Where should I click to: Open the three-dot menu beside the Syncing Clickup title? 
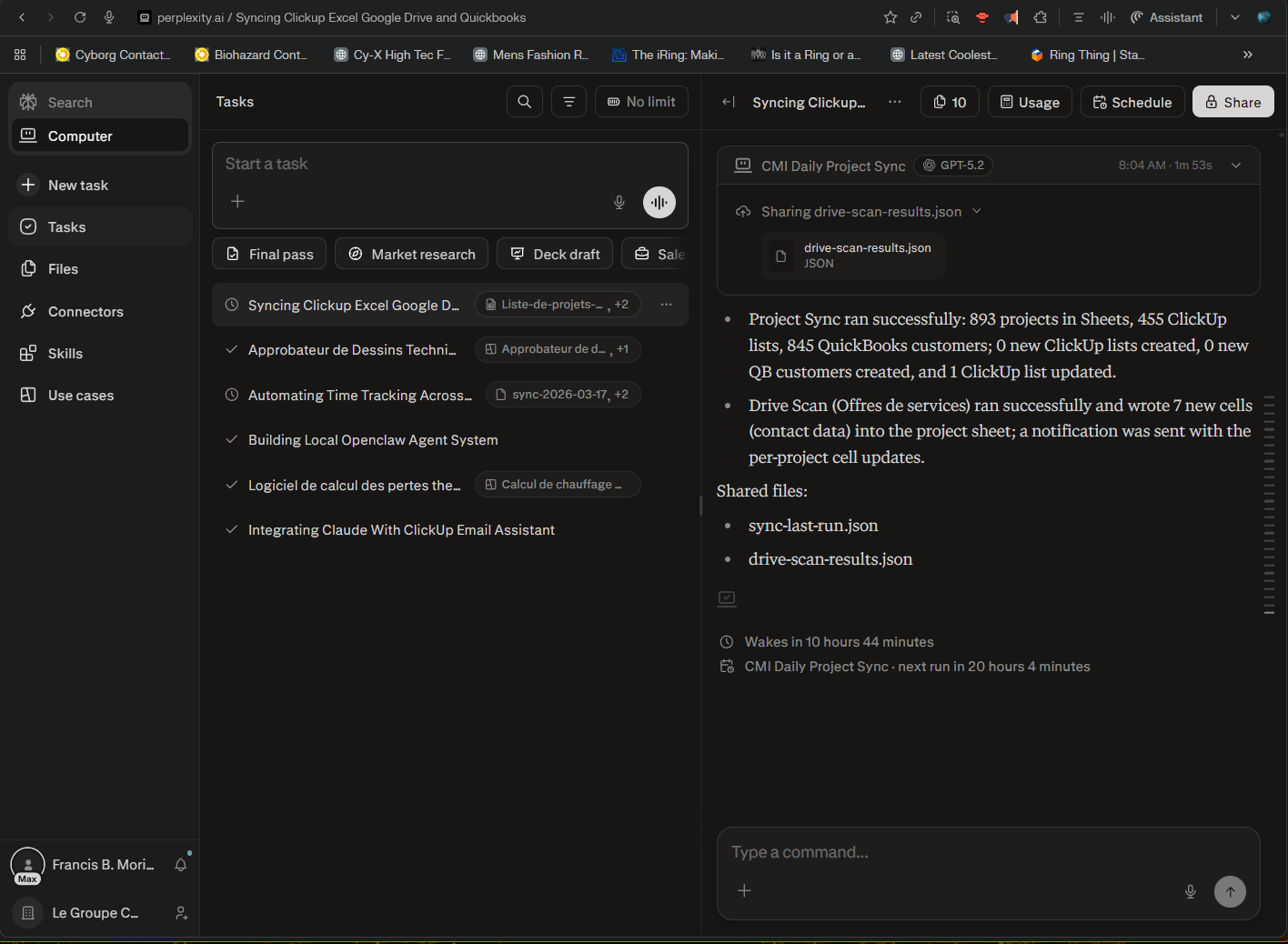895,102
